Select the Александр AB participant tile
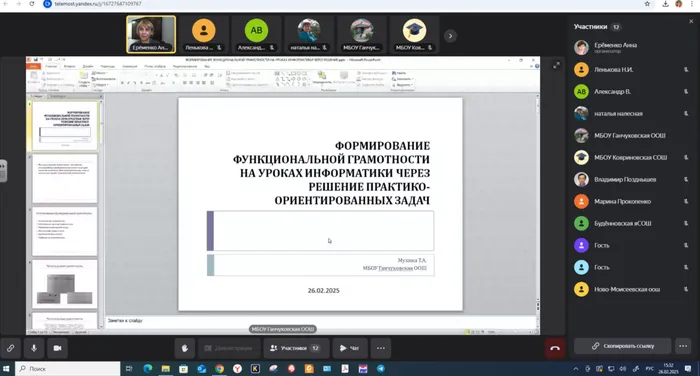Image resolution: width=700 pixels, height=376 pixels. 256,34
